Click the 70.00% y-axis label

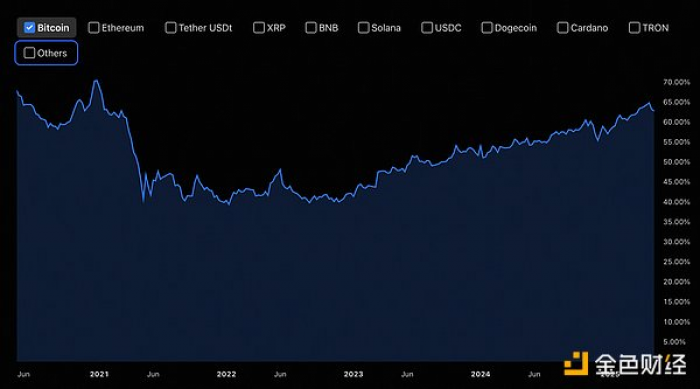pyautogui.click(x=676, y=82)
